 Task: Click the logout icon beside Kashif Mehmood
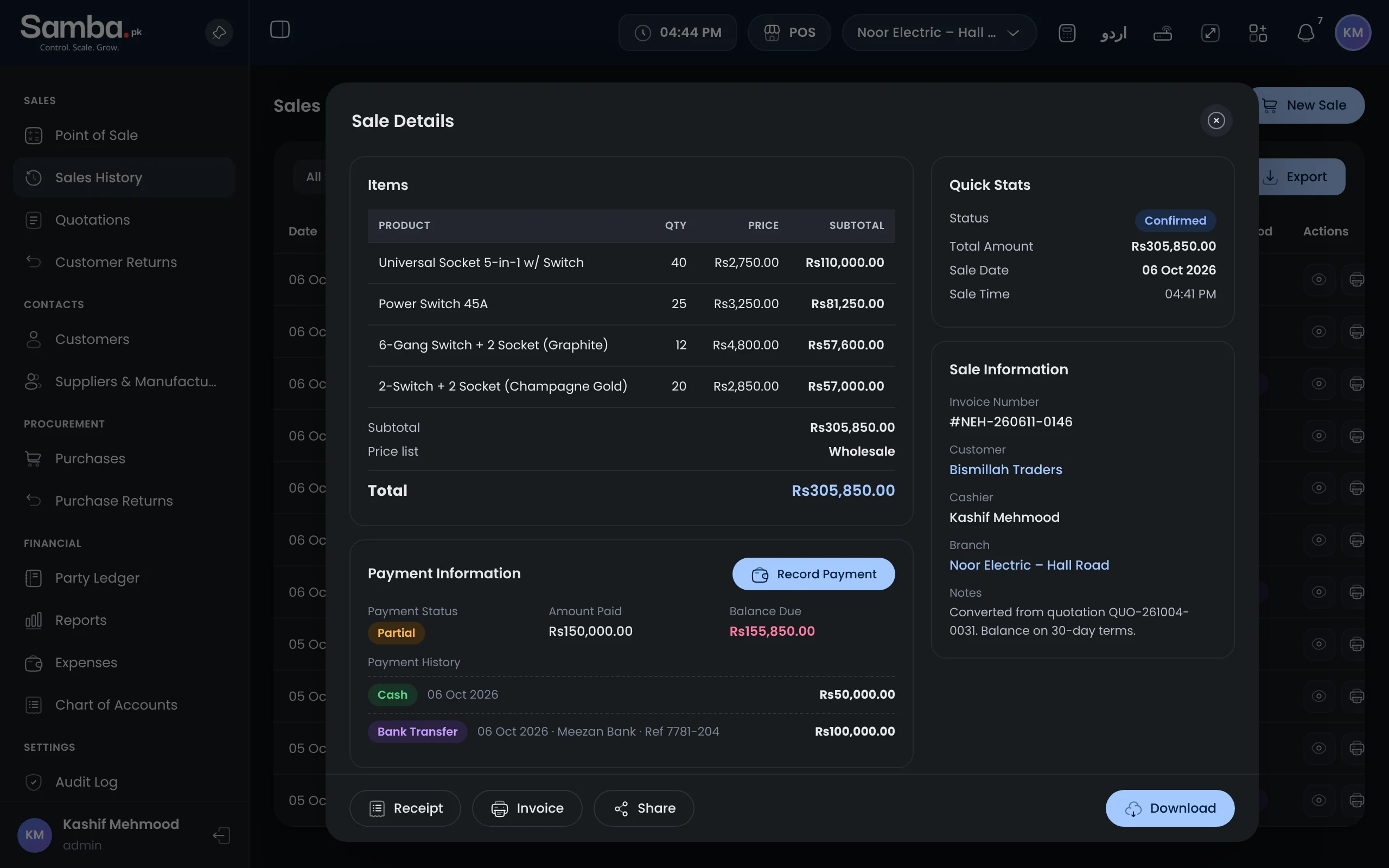pyautogui.click(x=221, y=835)
